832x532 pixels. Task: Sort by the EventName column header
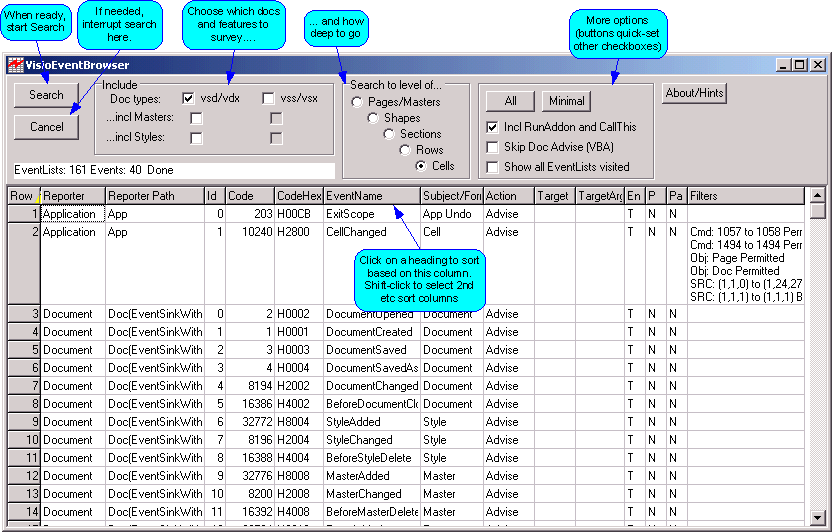371,196
